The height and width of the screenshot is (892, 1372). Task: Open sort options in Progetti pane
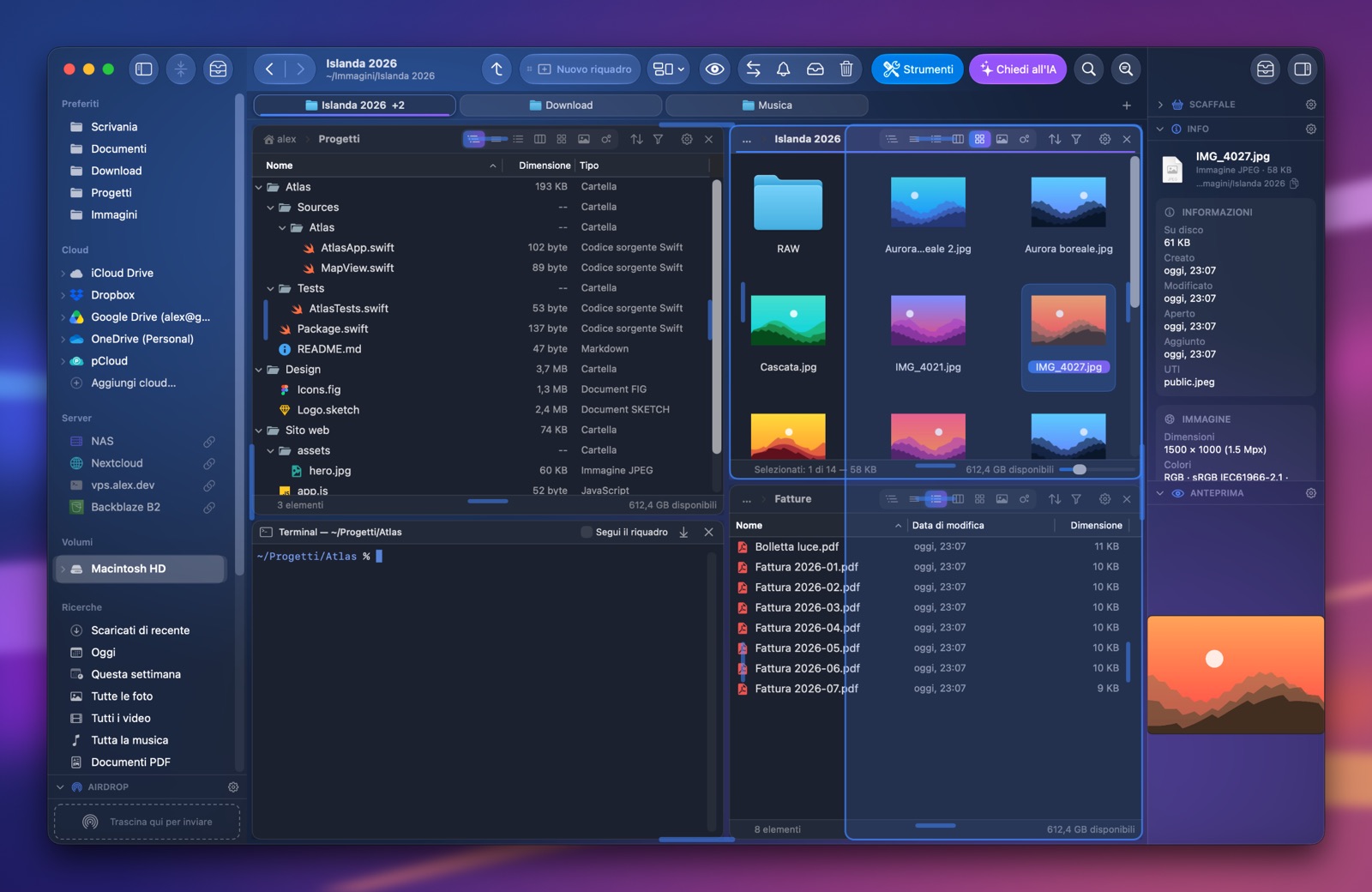636,139
